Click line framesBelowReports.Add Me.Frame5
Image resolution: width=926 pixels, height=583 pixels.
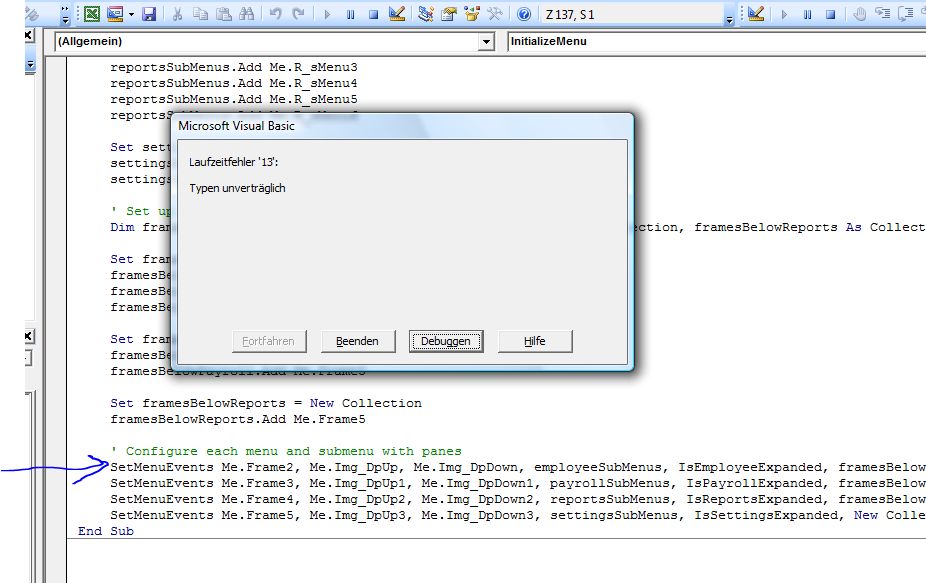238,419
